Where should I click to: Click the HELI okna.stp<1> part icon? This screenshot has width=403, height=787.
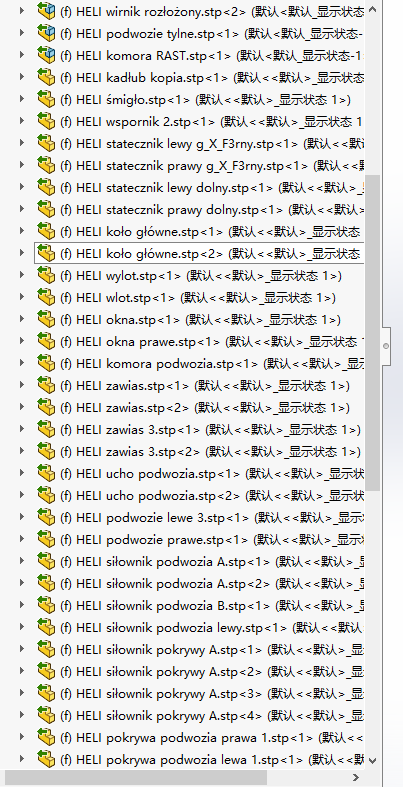tap(46, 319)
